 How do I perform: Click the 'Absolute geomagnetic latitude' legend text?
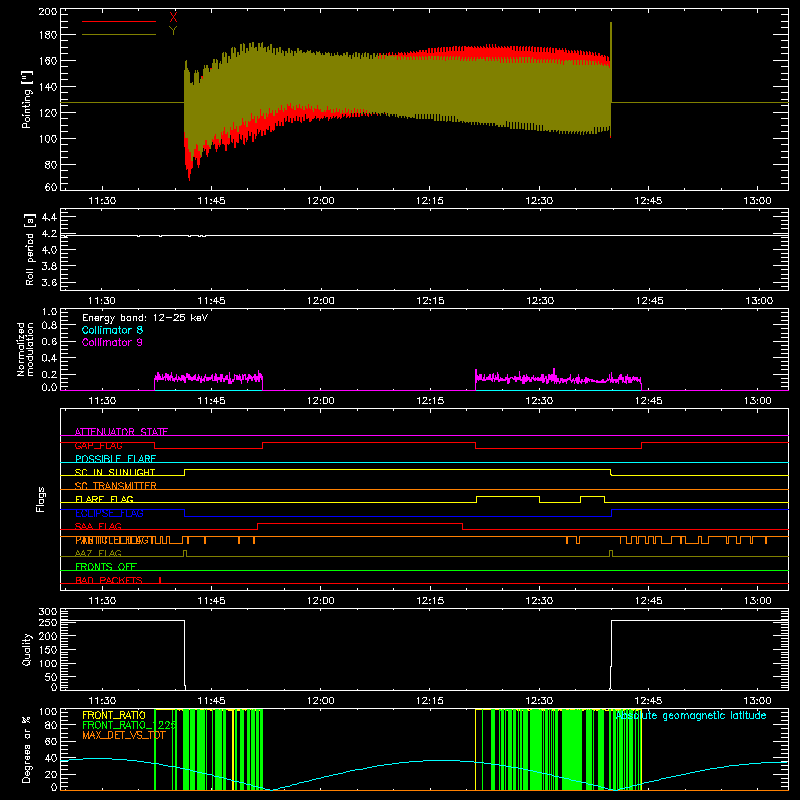point(691,716)
